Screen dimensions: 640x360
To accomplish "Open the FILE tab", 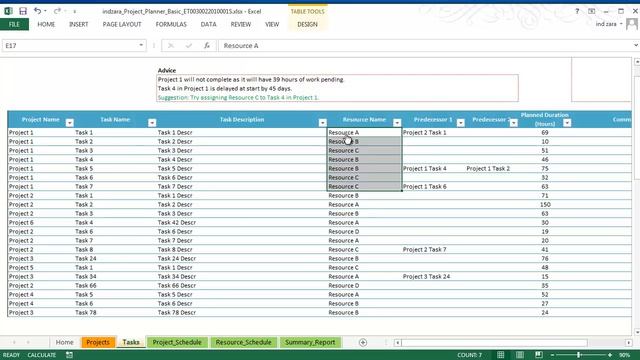I will coord(14,24).
